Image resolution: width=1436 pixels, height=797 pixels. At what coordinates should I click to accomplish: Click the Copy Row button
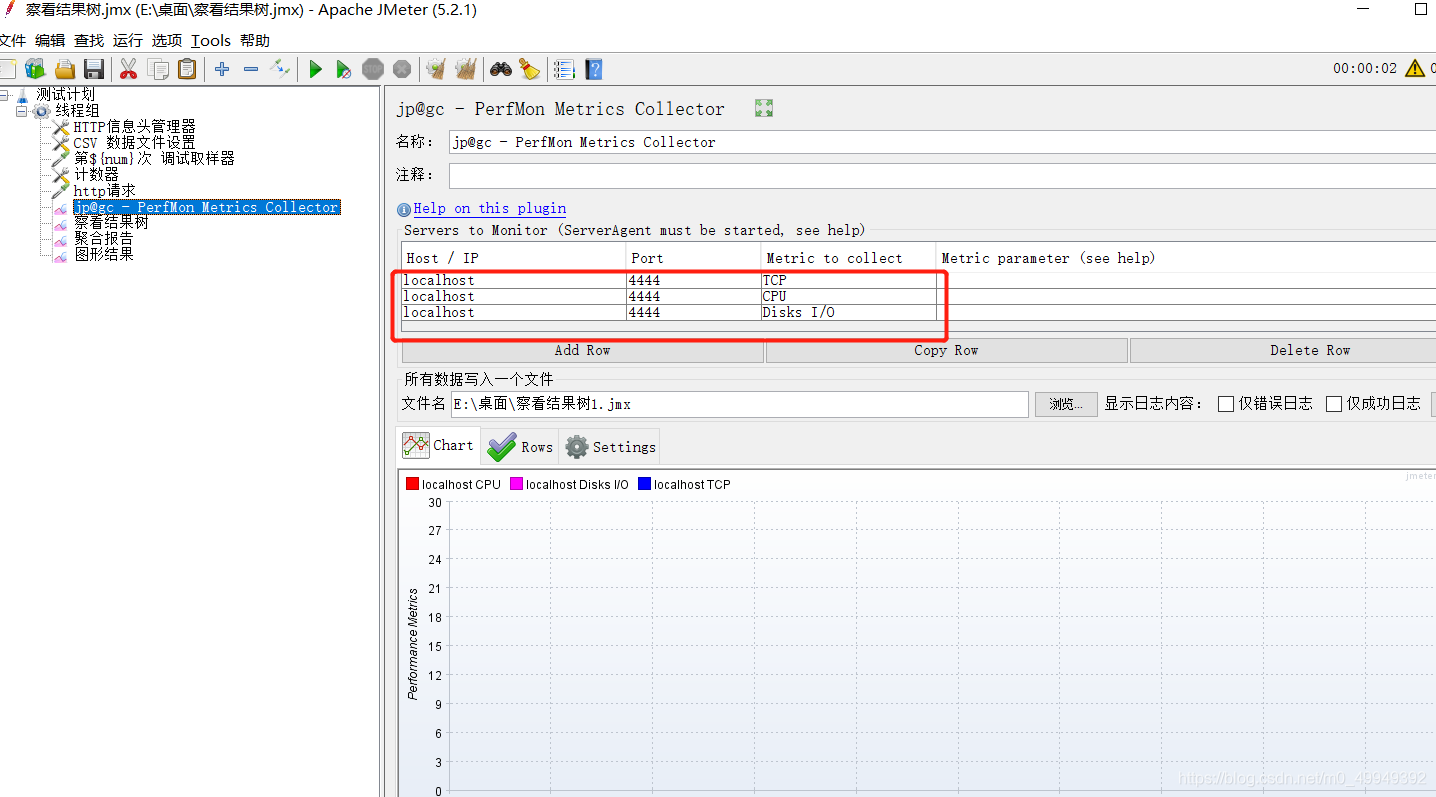click(946, 350)
